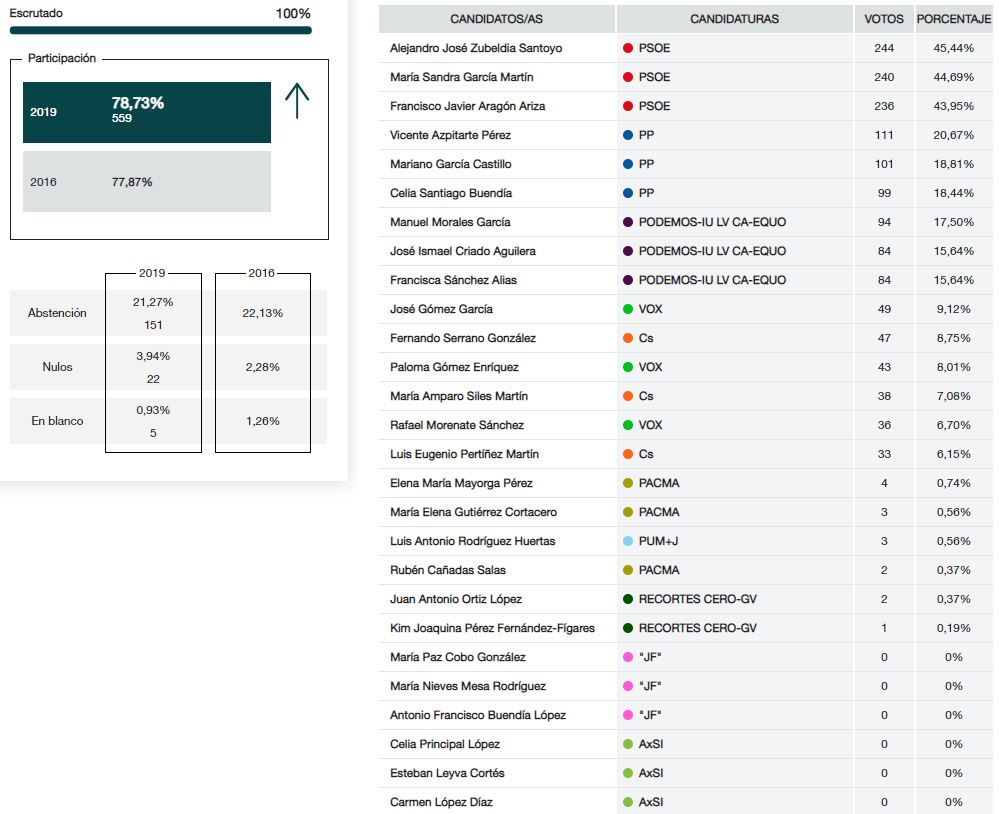Click the light green AxSI dot for Carmen López

pos(628,802)
